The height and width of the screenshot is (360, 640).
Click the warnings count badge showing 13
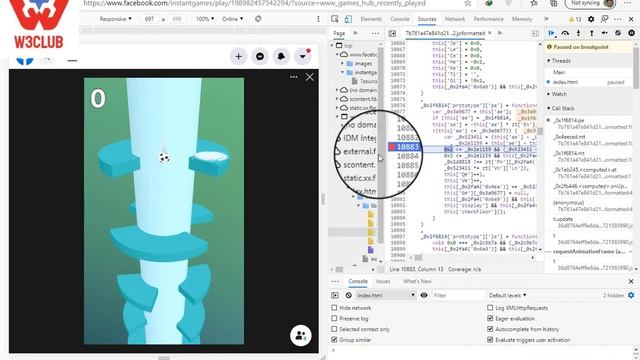point(575,19)
